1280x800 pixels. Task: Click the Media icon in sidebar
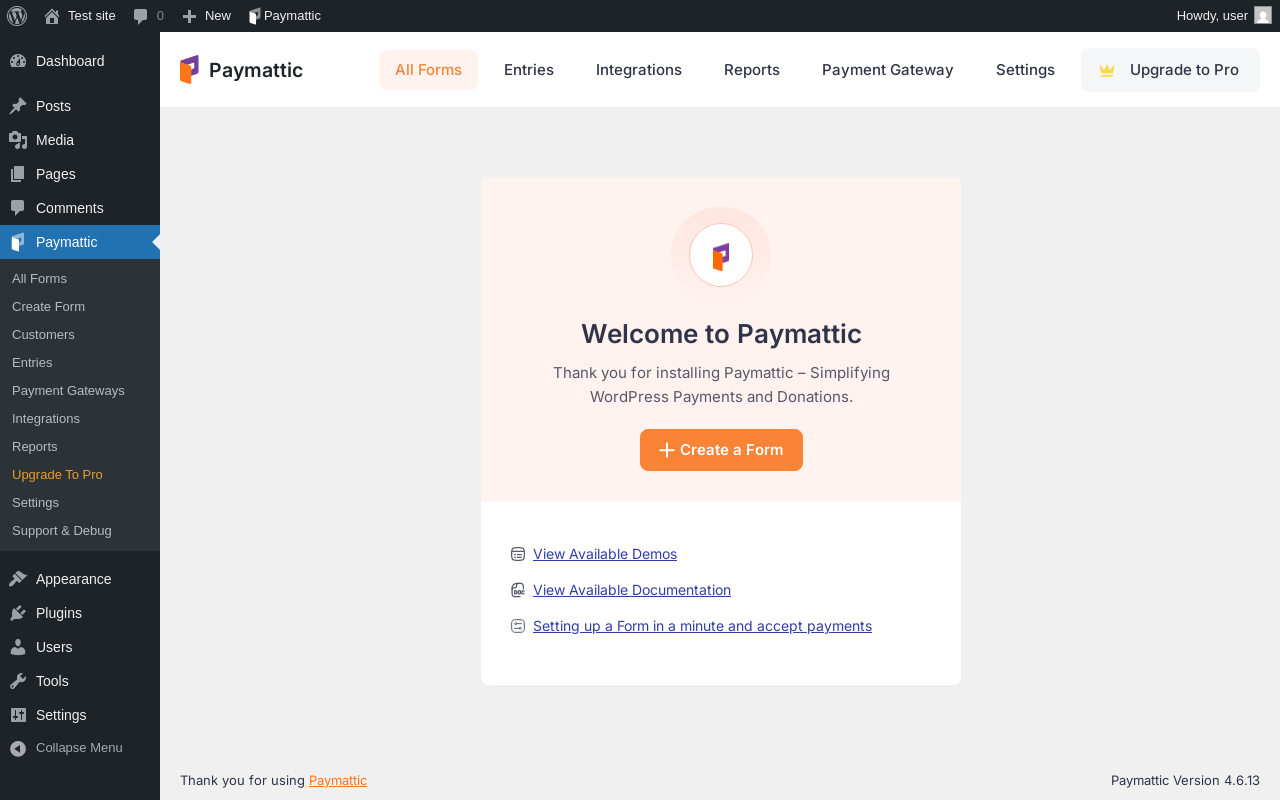[18, 140]
